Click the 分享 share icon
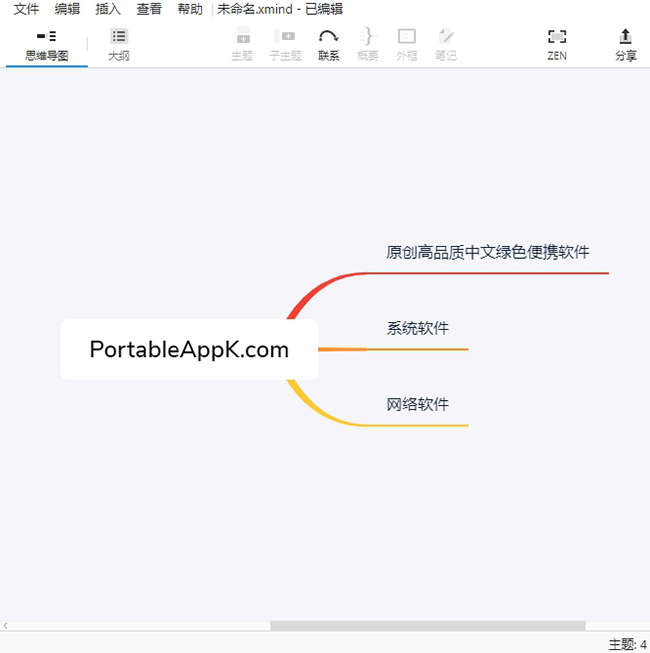The width and height of the screenshot is (650, 653). click(x=626, y=37)
